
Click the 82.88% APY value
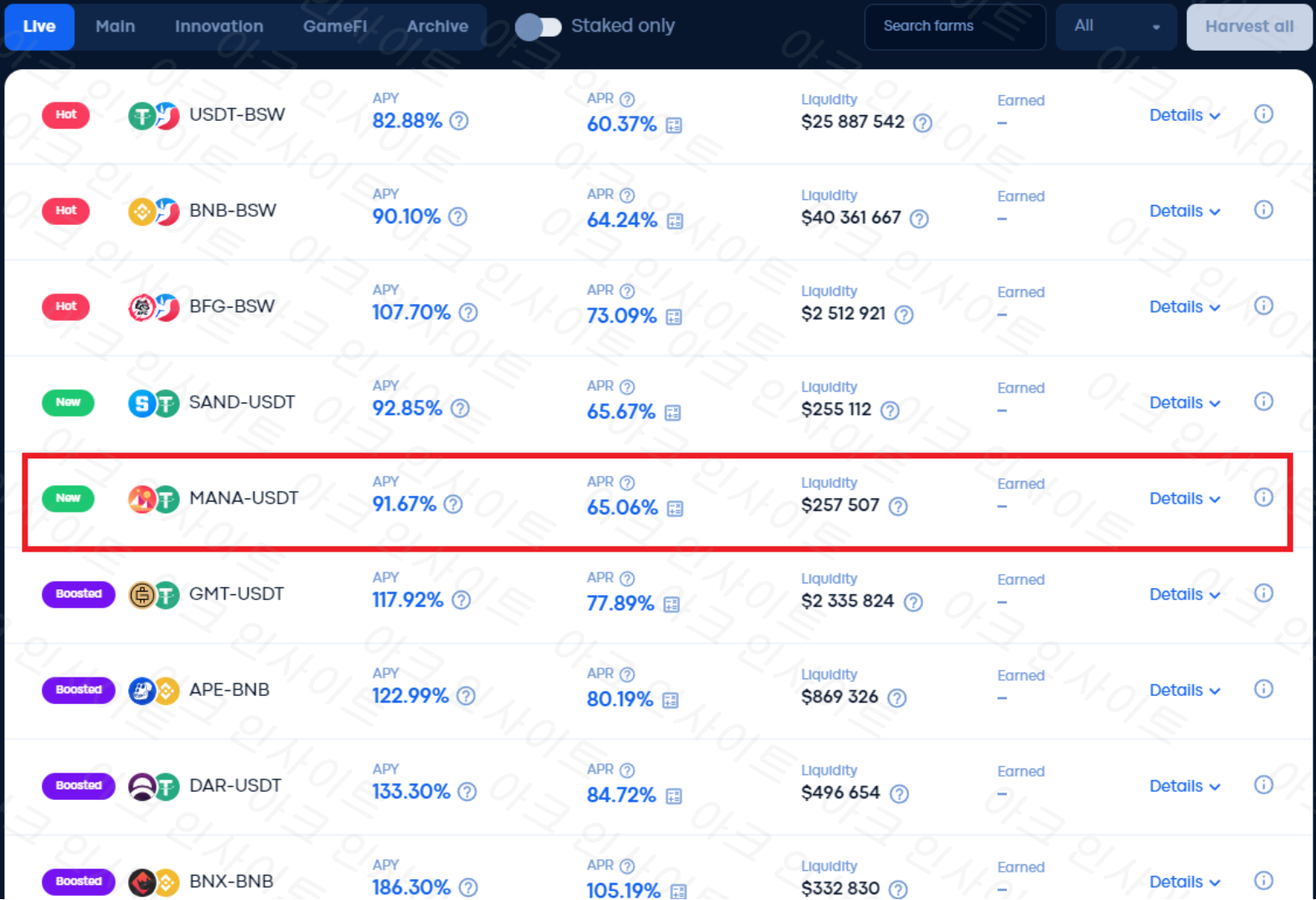click(x=407, y=121)
